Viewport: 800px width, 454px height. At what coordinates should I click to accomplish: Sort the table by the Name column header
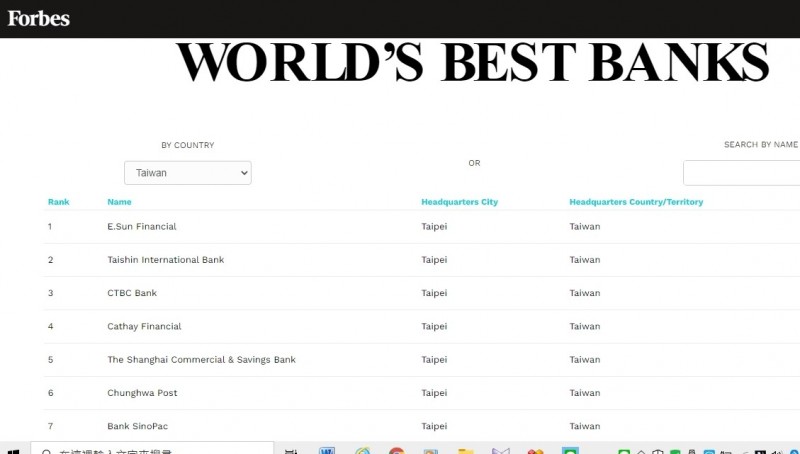pos(119,202)
